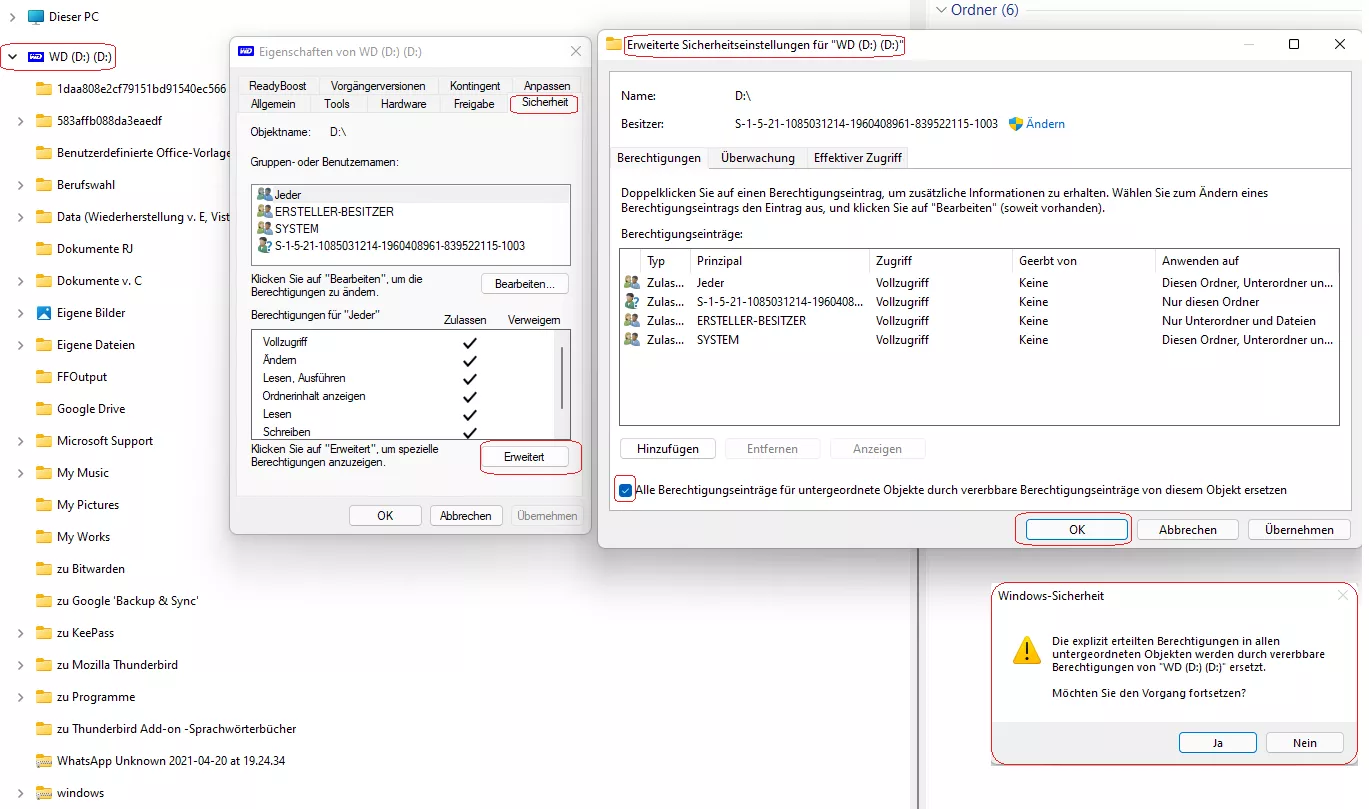This screenshot has width=1369, height=809.
Task: Expand the zu Mozilla Thunderbird folder
Action: [x=20, y=665]
